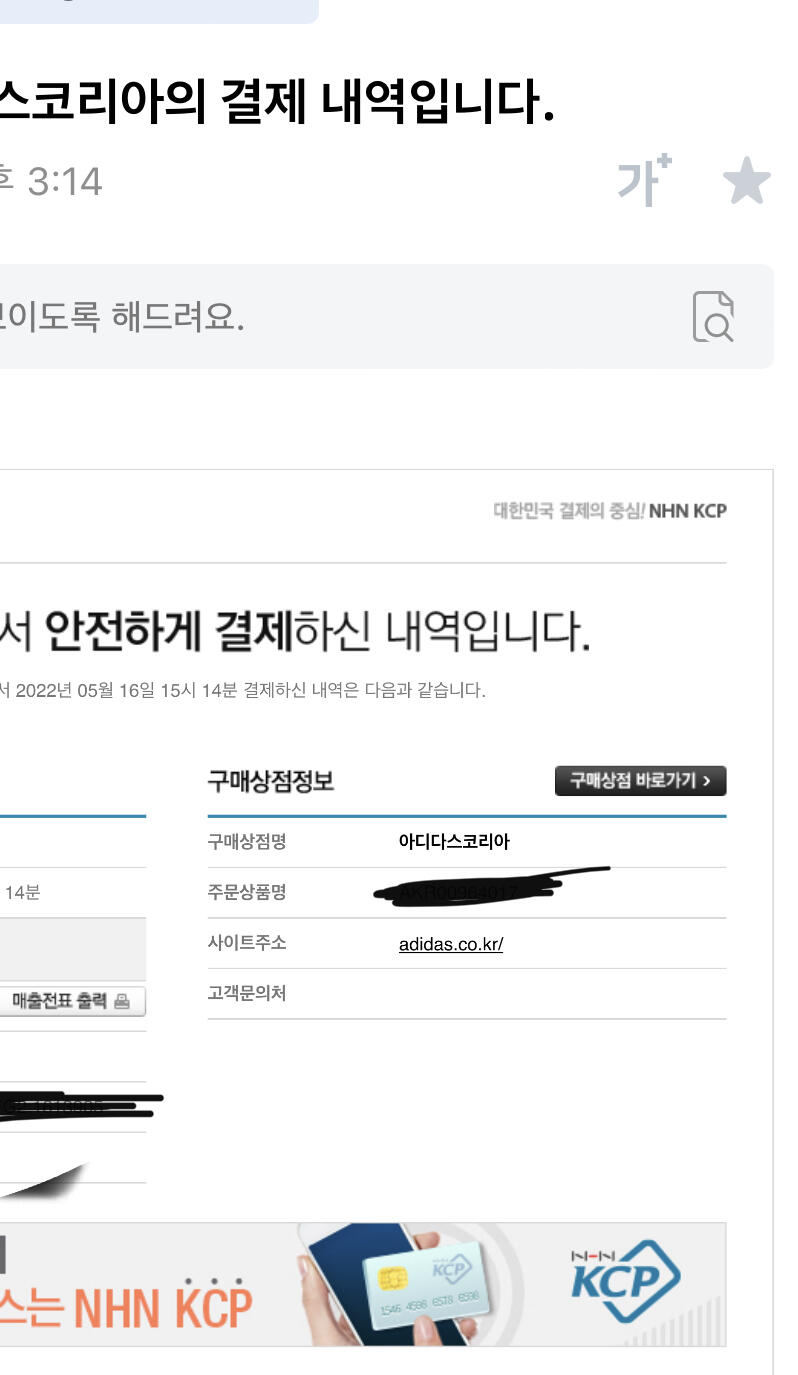The image size is (798, 1375).
Task: Tap the star icon to favorite this mail
Action: pos(746,182)
